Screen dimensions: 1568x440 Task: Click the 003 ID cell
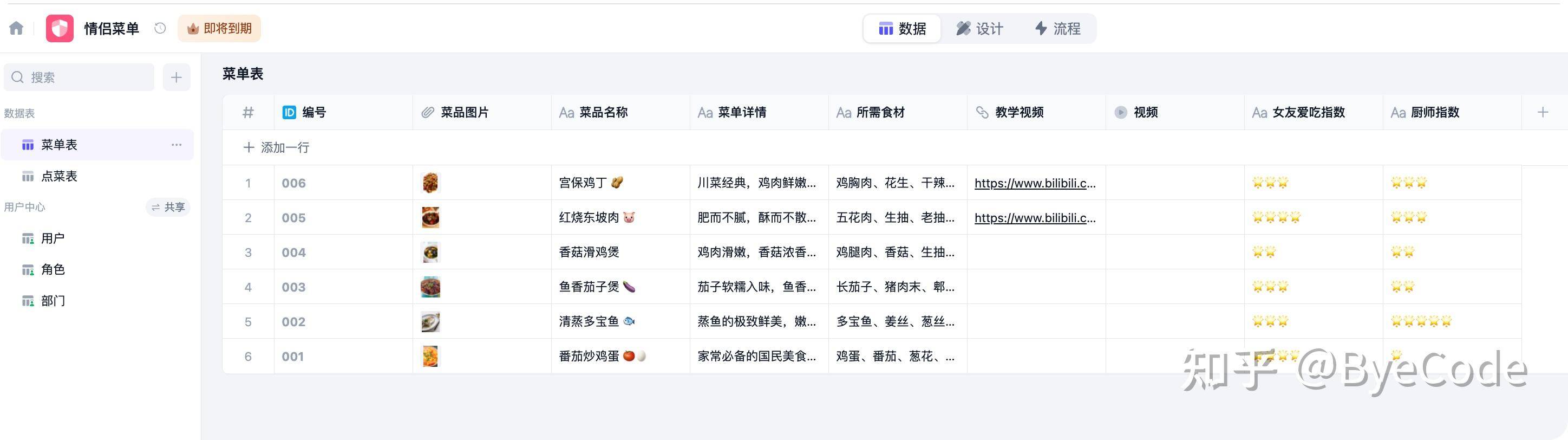pyautogui.click(x=343, y=287)
